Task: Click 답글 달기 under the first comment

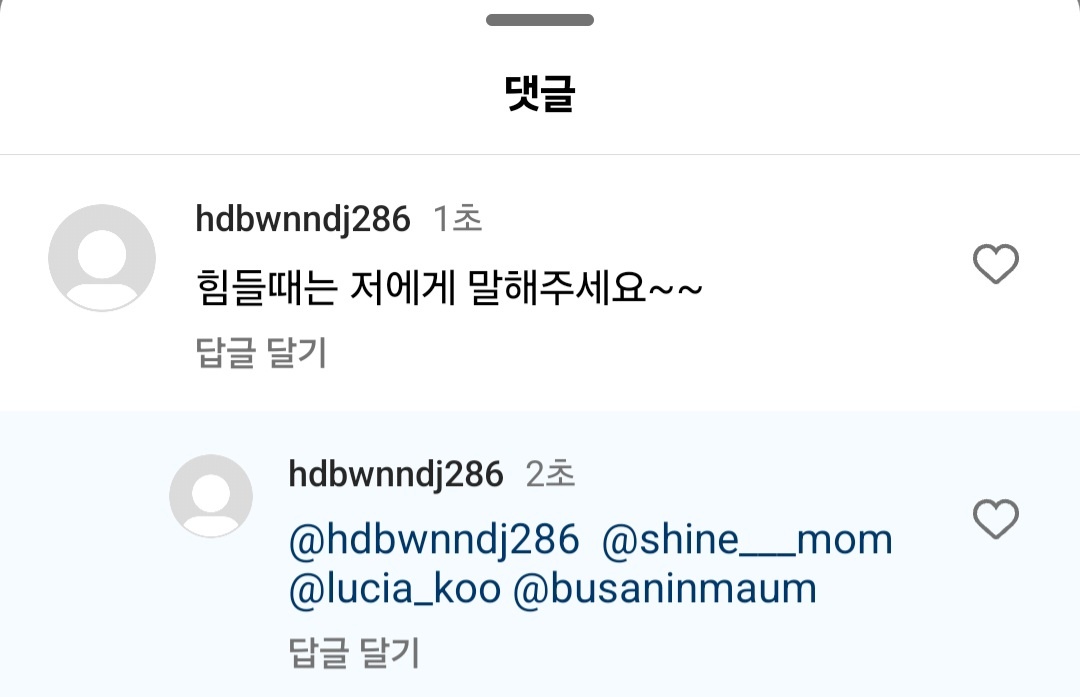Action: click(x=261, y=353)
